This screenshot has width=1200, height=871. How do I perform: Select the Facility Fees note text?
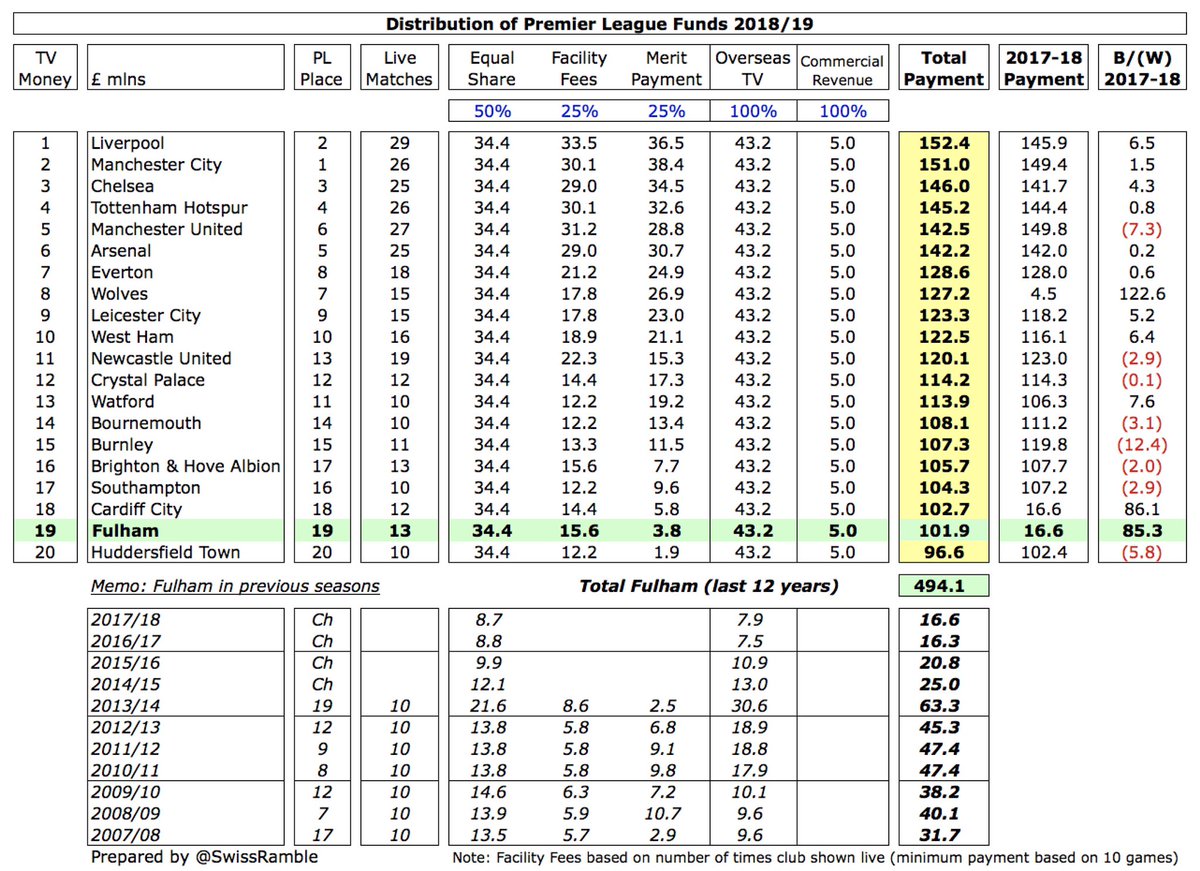(815, 858)
